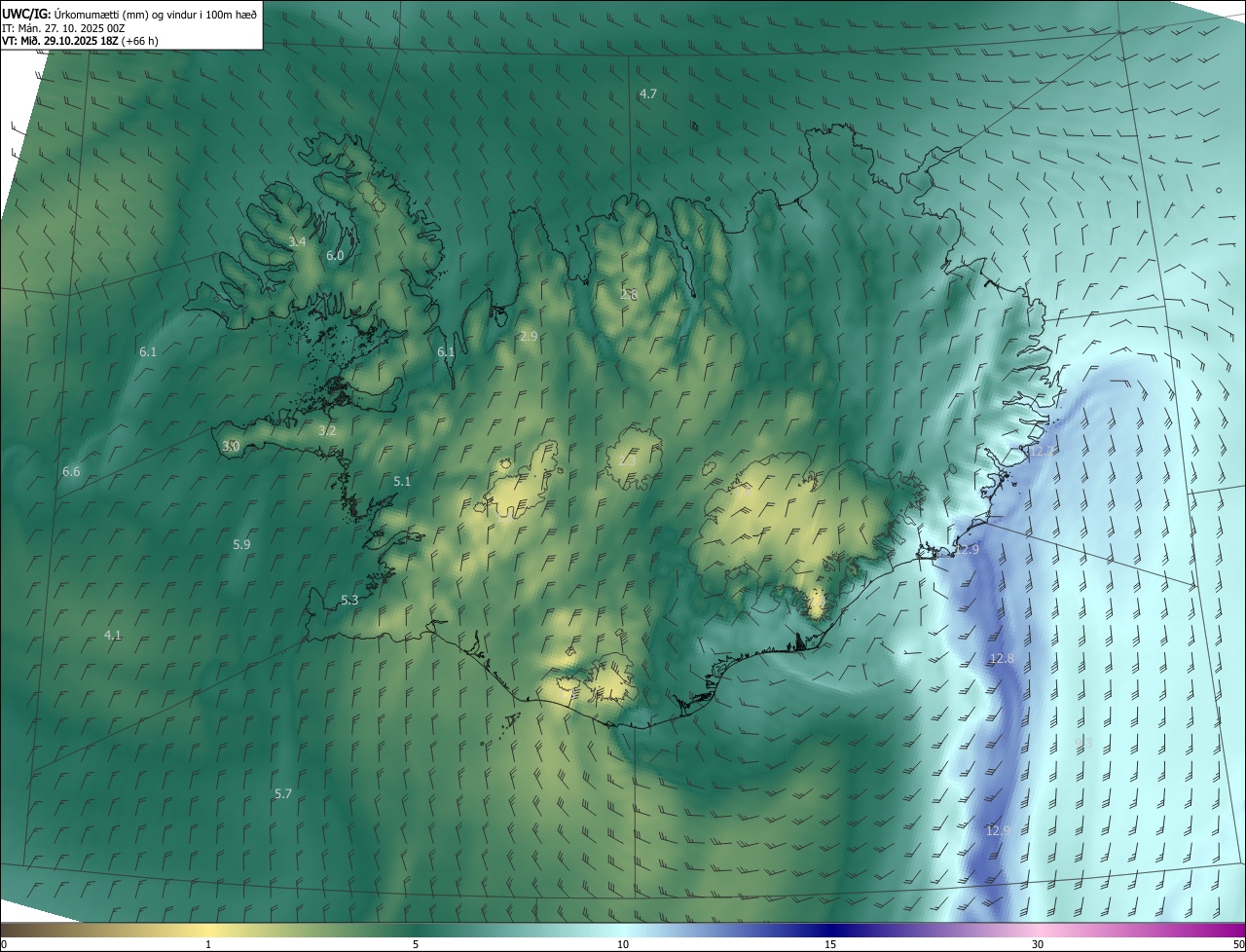The height and width of the screenshot is (952, 1246).
Task: Click the 9.3 value in the southeast ocean
Action: coord(1083,744)
